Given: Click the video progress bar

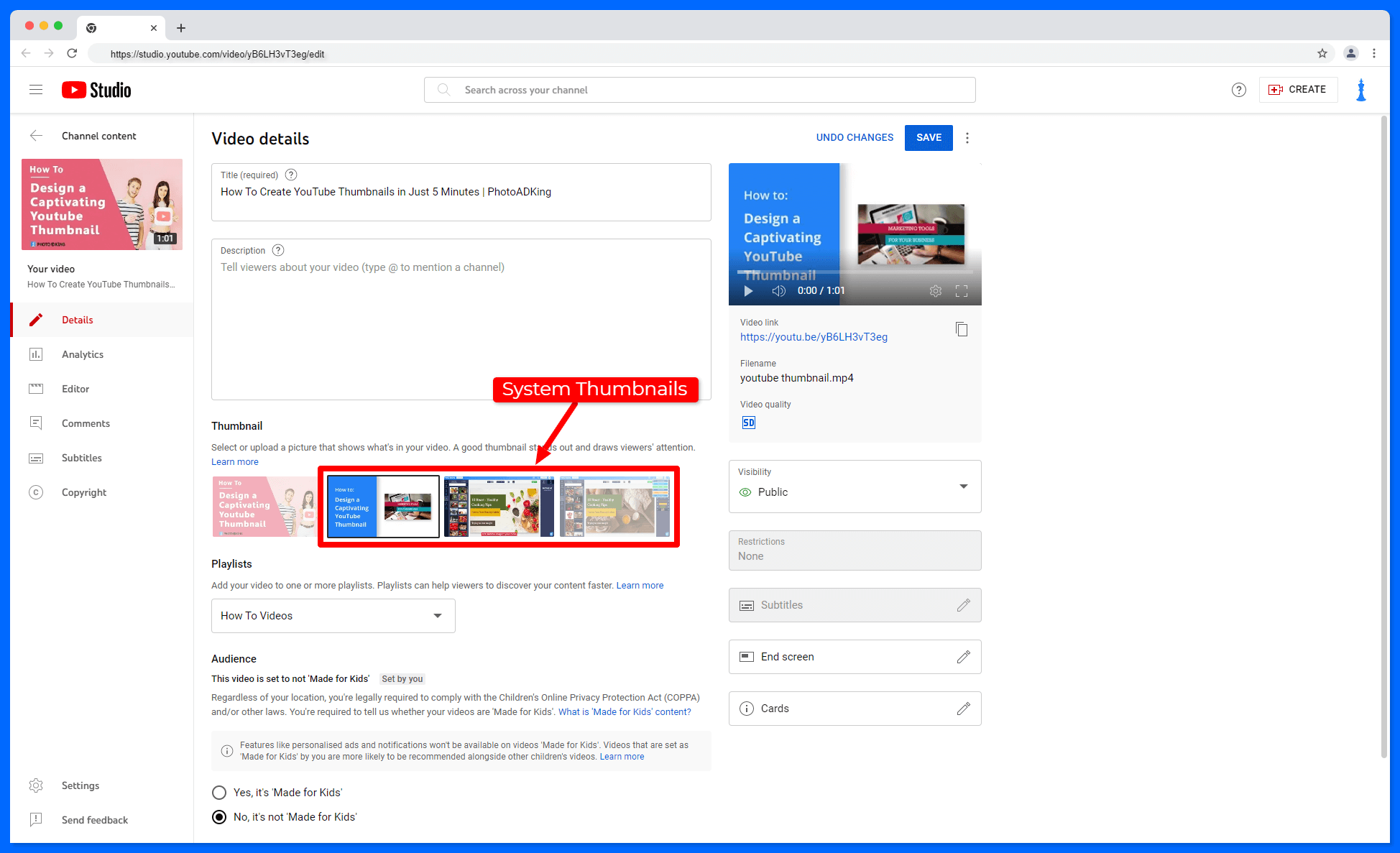Looking at the screenshot, I should 855,273.
